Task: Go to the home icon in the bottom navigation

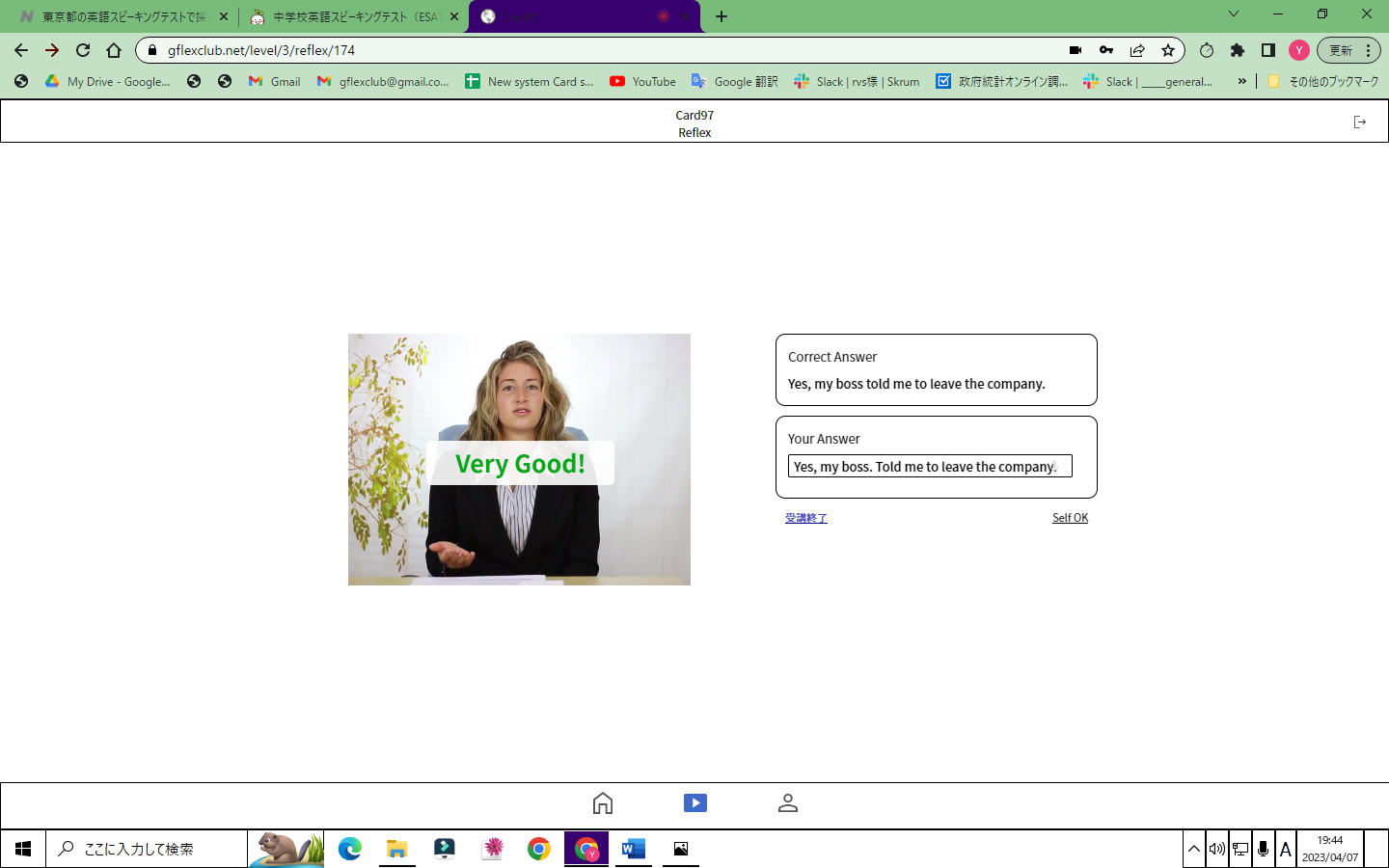Action: [603, 803]
